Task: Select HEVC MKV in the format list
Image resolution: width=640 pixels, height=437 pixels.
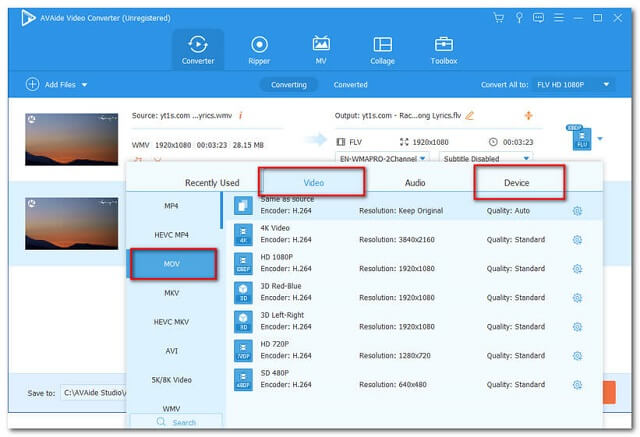Action: point(171,322)
